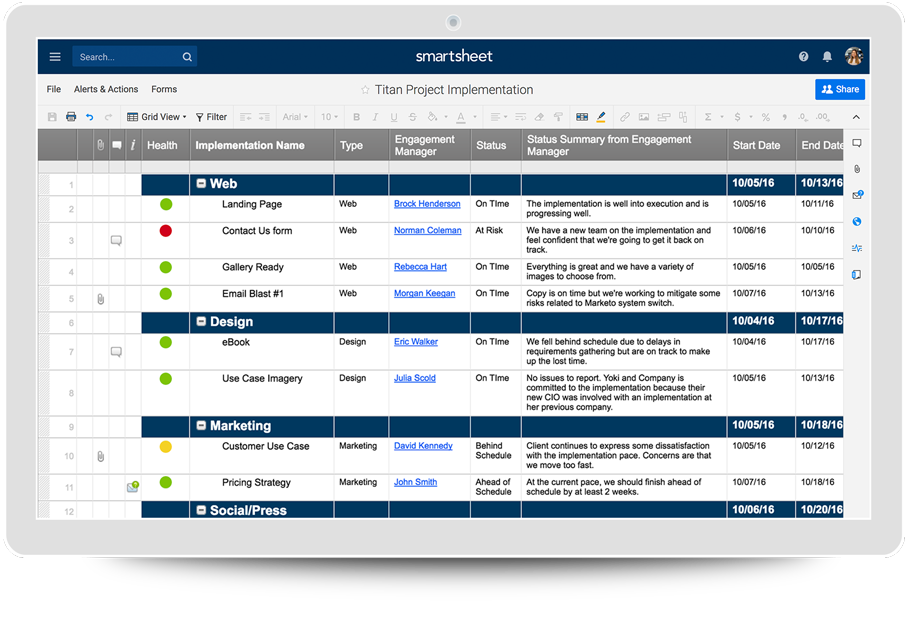Click the red health dot for Contact Us form
Screen dimensions: 908x640
coord(166,231)
